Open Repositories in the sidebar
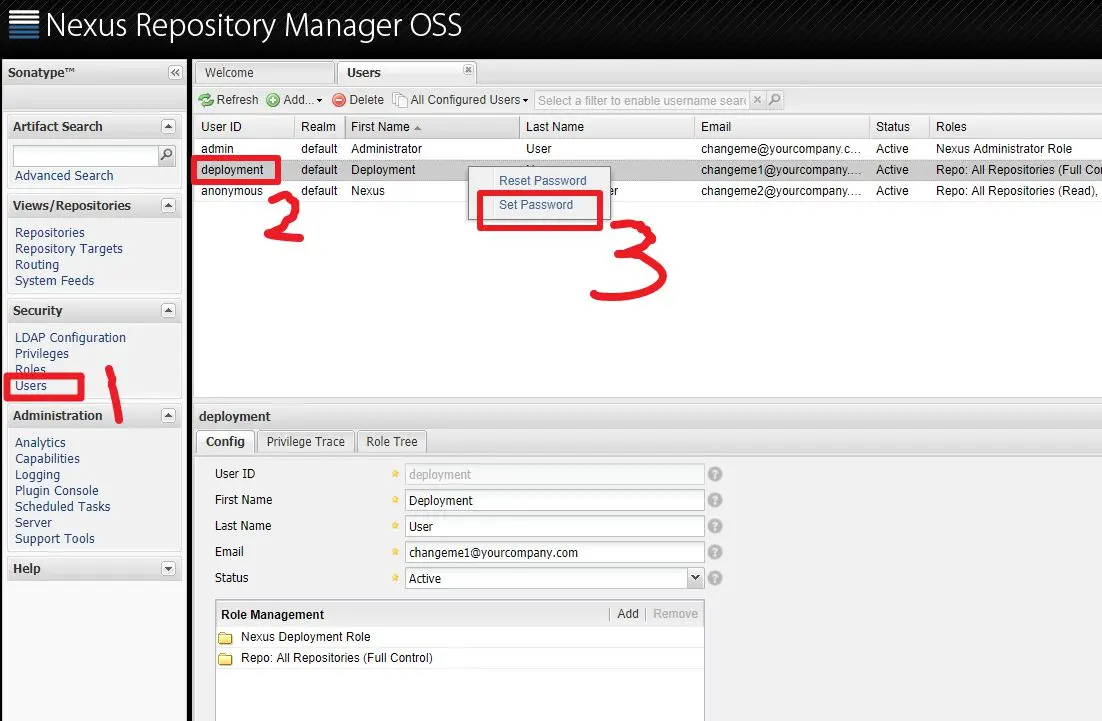 click(x=50, y=233)
